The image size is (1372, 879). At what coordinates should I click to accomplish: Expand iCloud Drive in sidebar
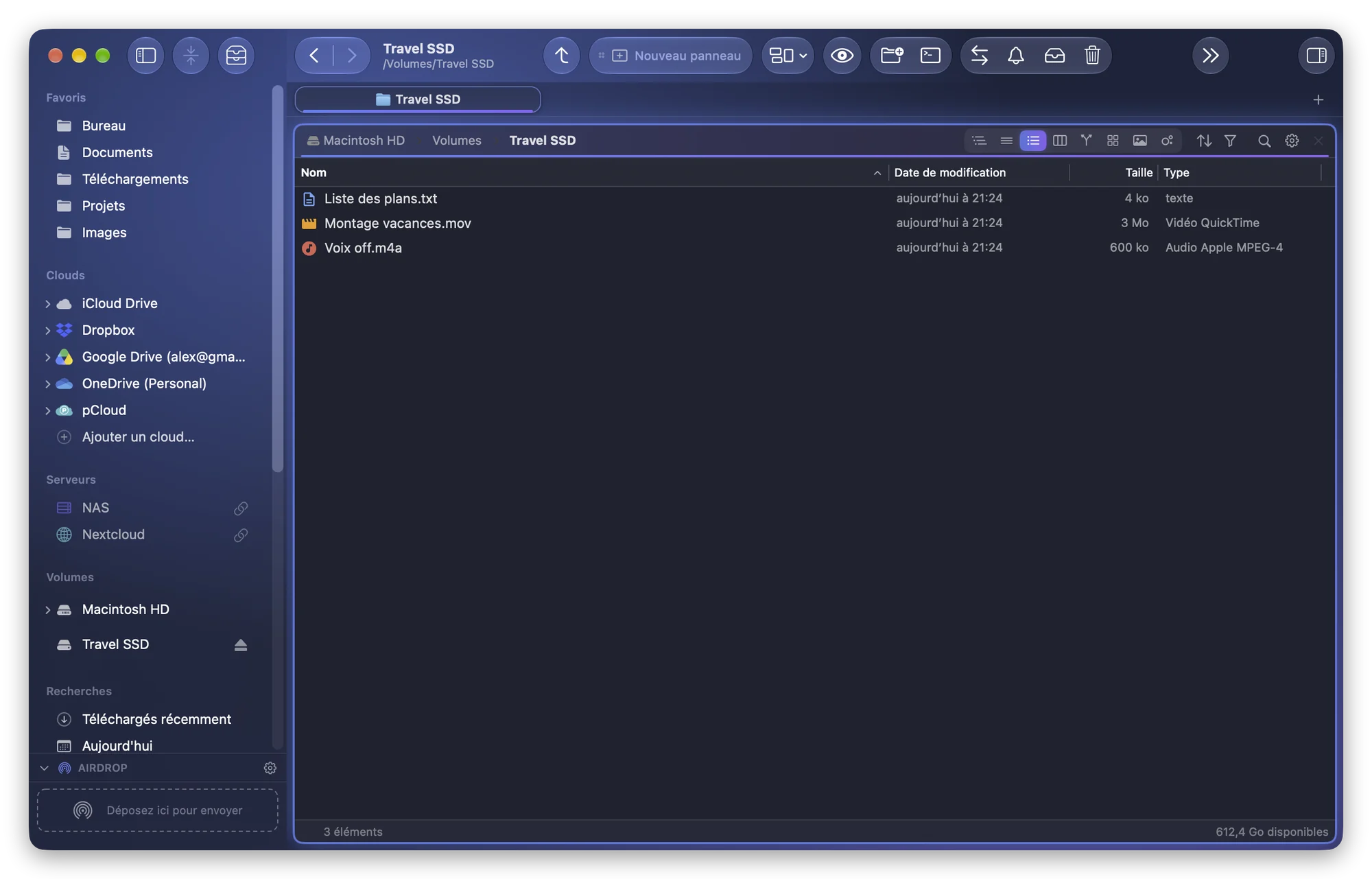(x=47, y=304)
